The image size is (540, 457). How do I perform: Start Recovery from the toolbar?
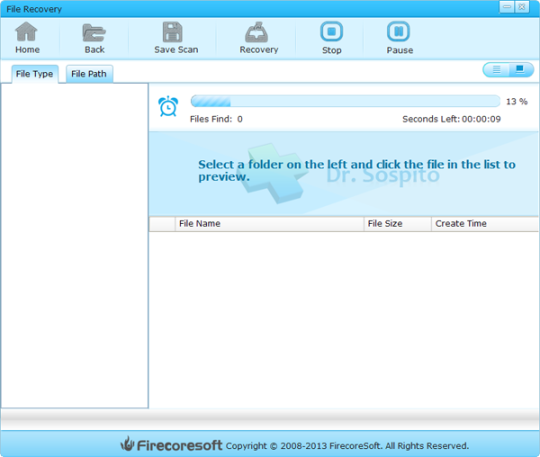[259, 38]
